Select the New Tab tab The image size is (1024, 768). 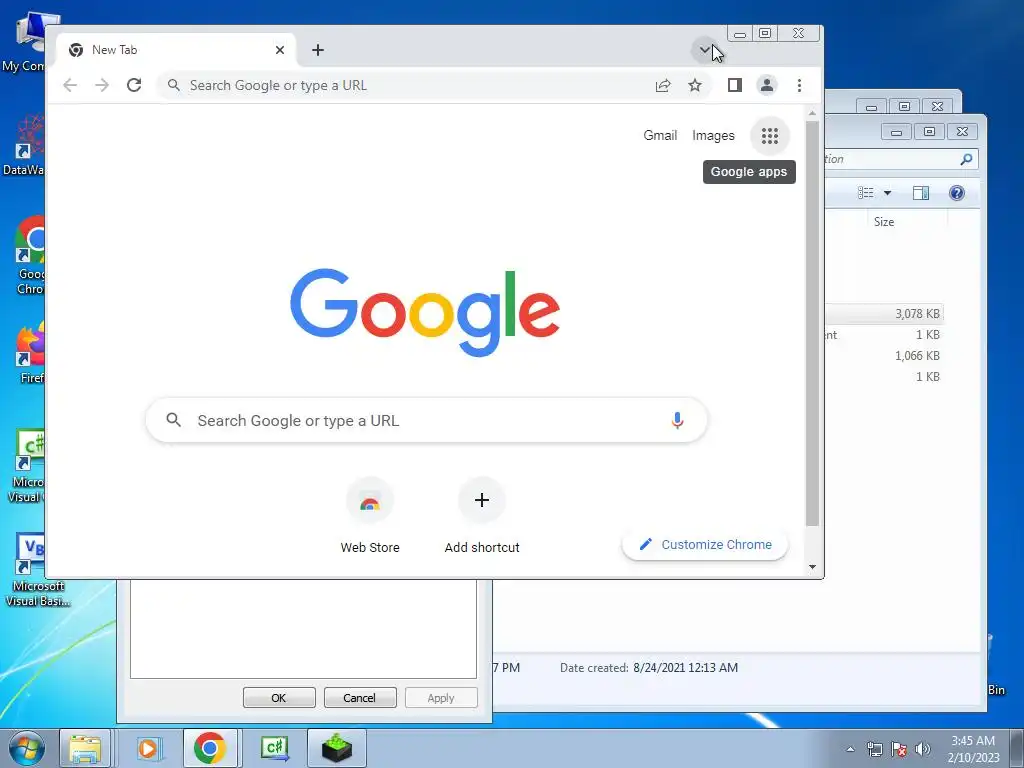pos(176,50)
